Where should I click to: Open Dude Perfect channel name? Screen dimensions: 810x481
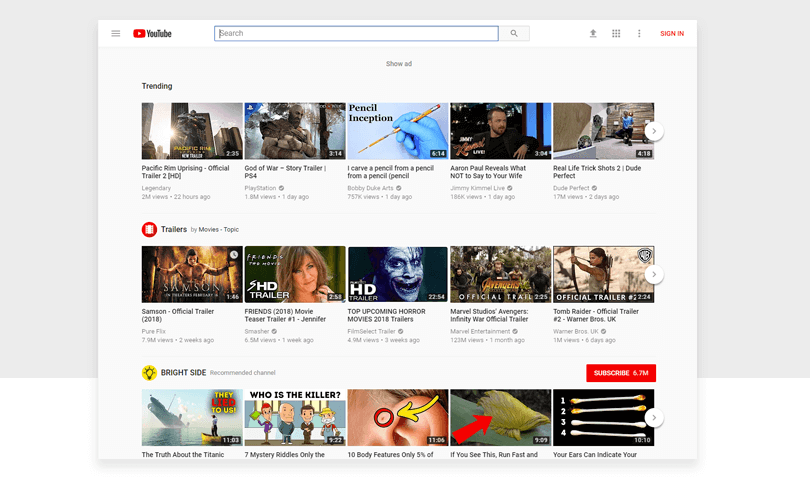[x=571, y=188]
